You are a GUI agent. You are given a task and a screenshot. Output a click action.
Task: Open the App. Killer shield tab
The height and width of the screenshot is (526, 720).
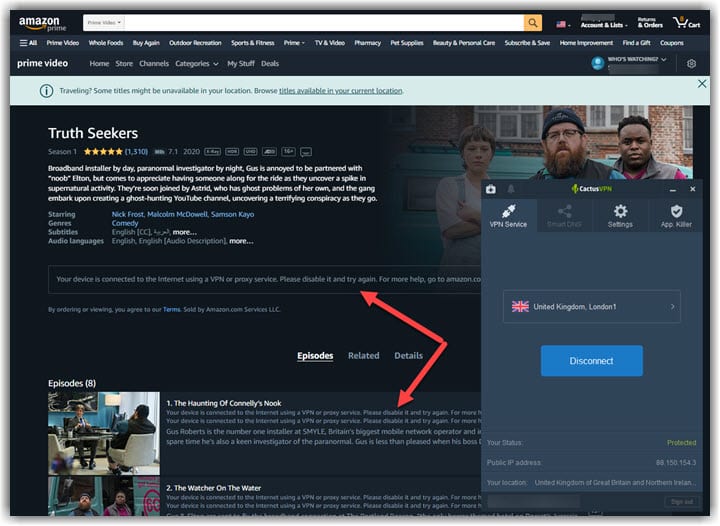[x=676, y=216]
